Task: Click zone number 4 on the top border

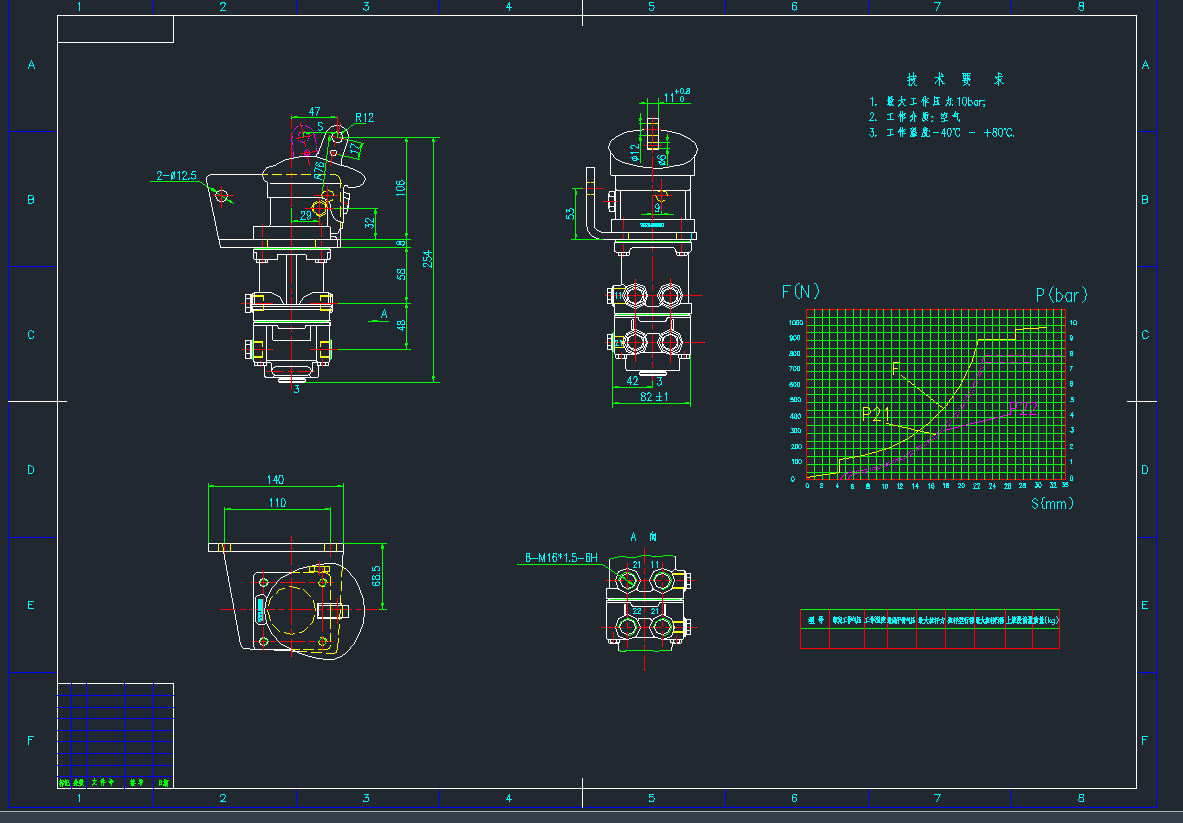Action: [x=509, y=7]
